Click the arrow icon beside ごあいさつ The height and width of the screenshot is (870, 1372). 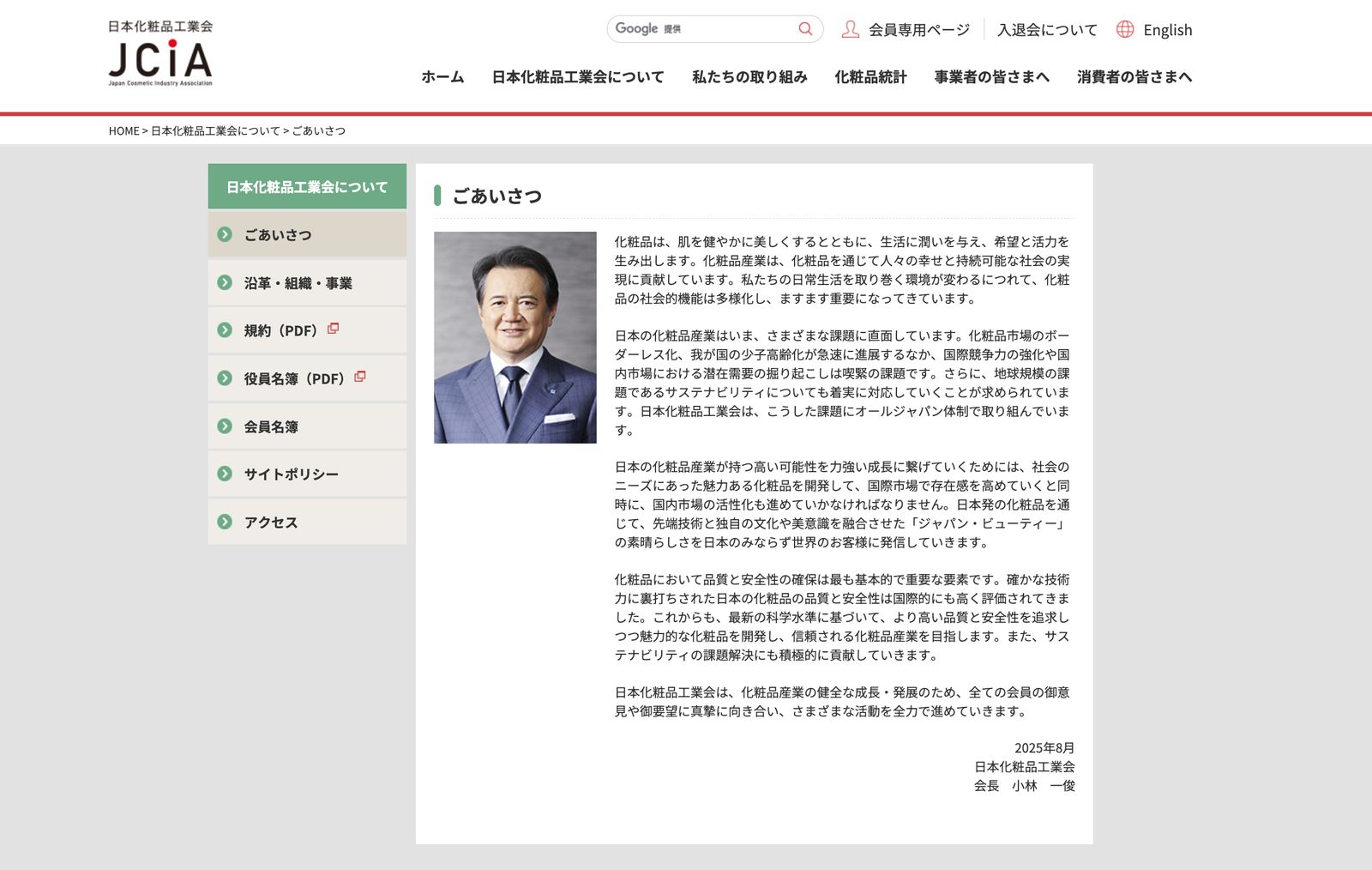(225, 234)
